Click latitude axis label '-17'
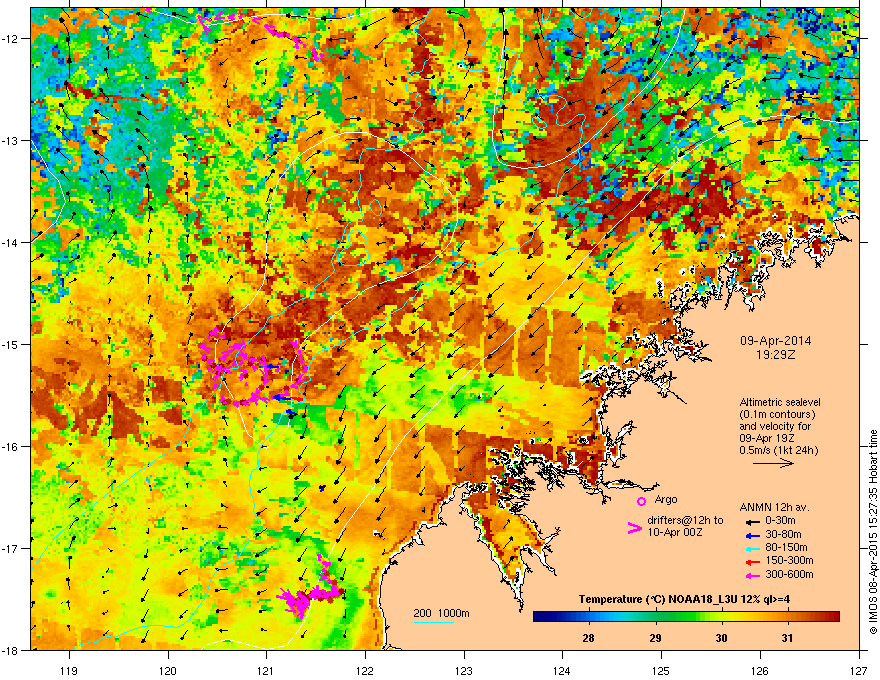Viewport: 880px width, 680px height. 10,548
